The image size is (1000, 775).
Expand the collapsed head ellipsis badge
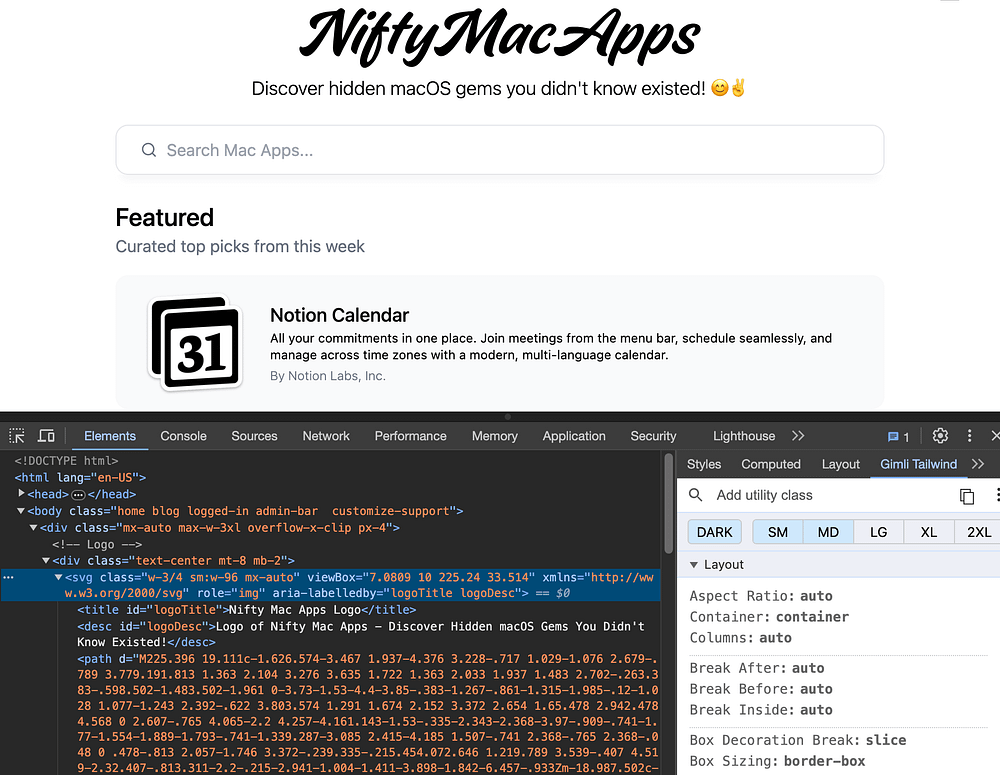tap(78, 494)
